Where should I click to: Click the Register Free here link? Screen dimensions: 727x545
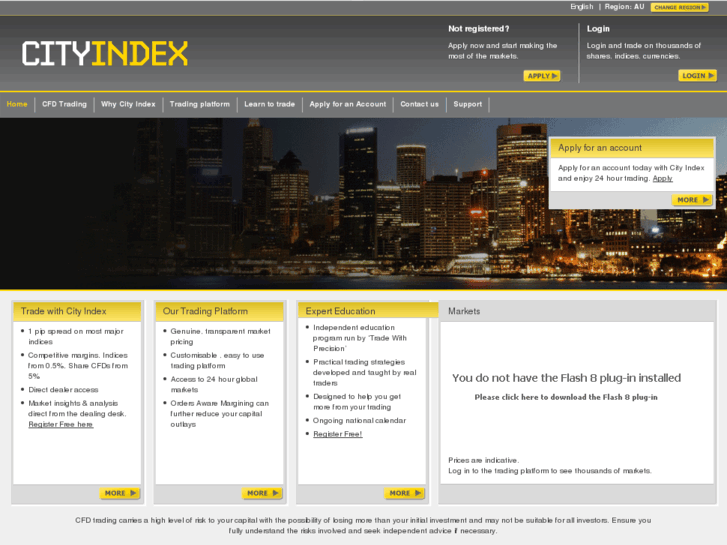tap(61, 424)
